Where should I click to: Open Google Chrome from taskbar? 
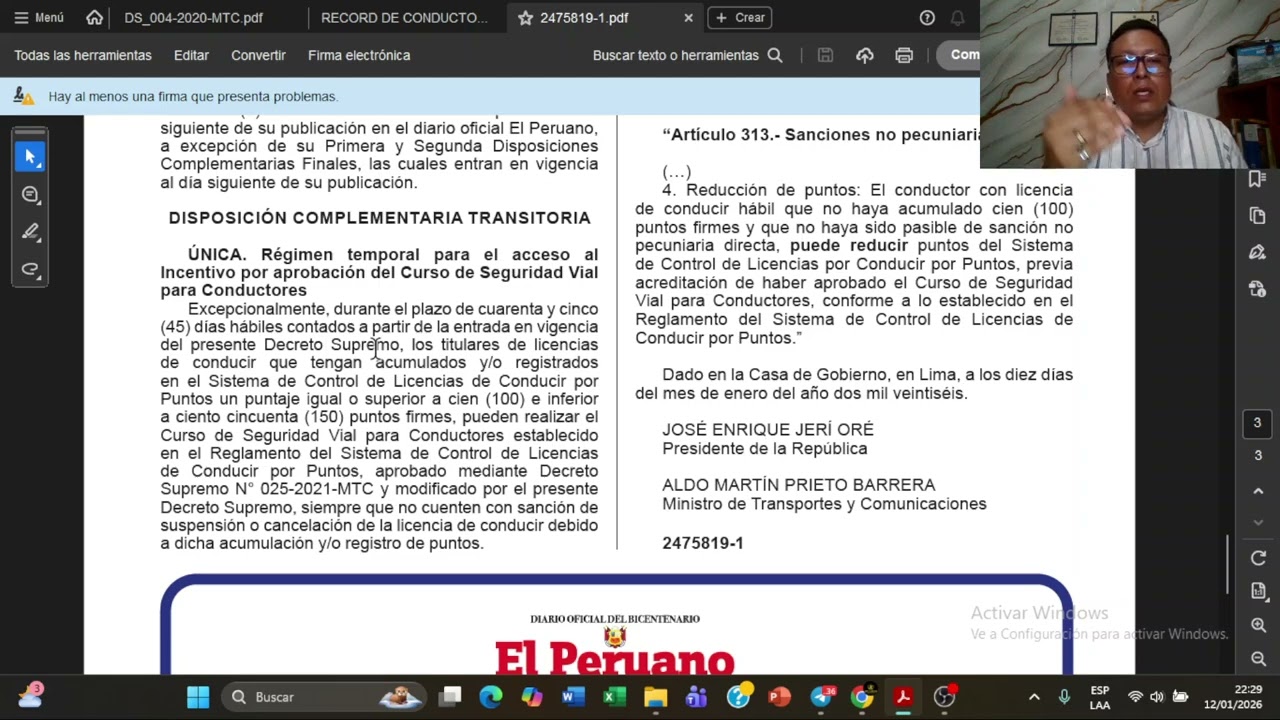click(862, 697)
